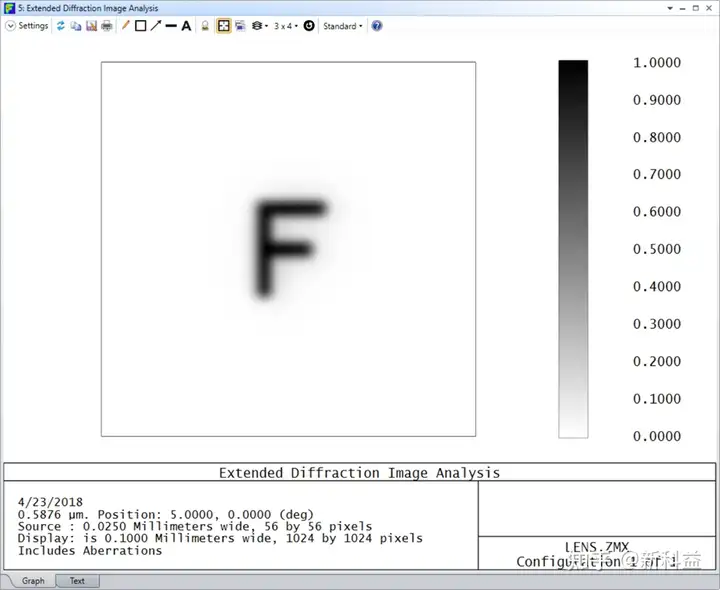The width and height of the screenshot is (720, 590).
Task: Copy the analysis window to clipboard
Action: click(76, 26)
